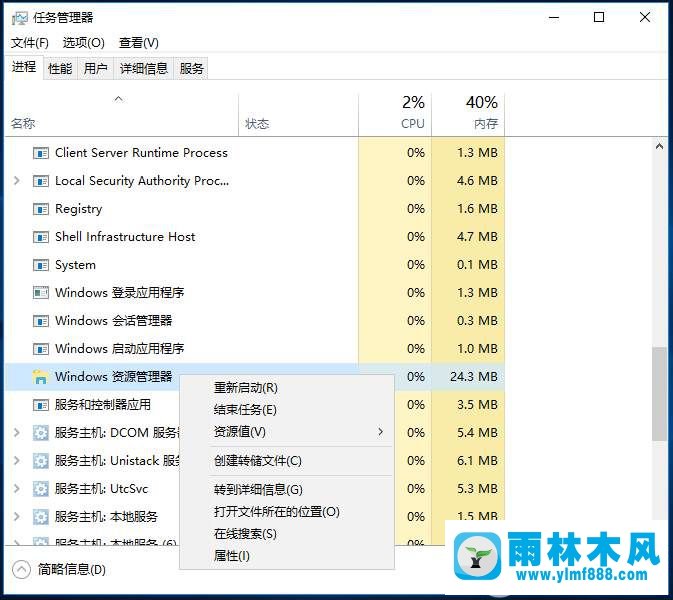This screenshot has width=673, height=600.
Task: Maximize the Task Manager window
Action: [599, 17]
